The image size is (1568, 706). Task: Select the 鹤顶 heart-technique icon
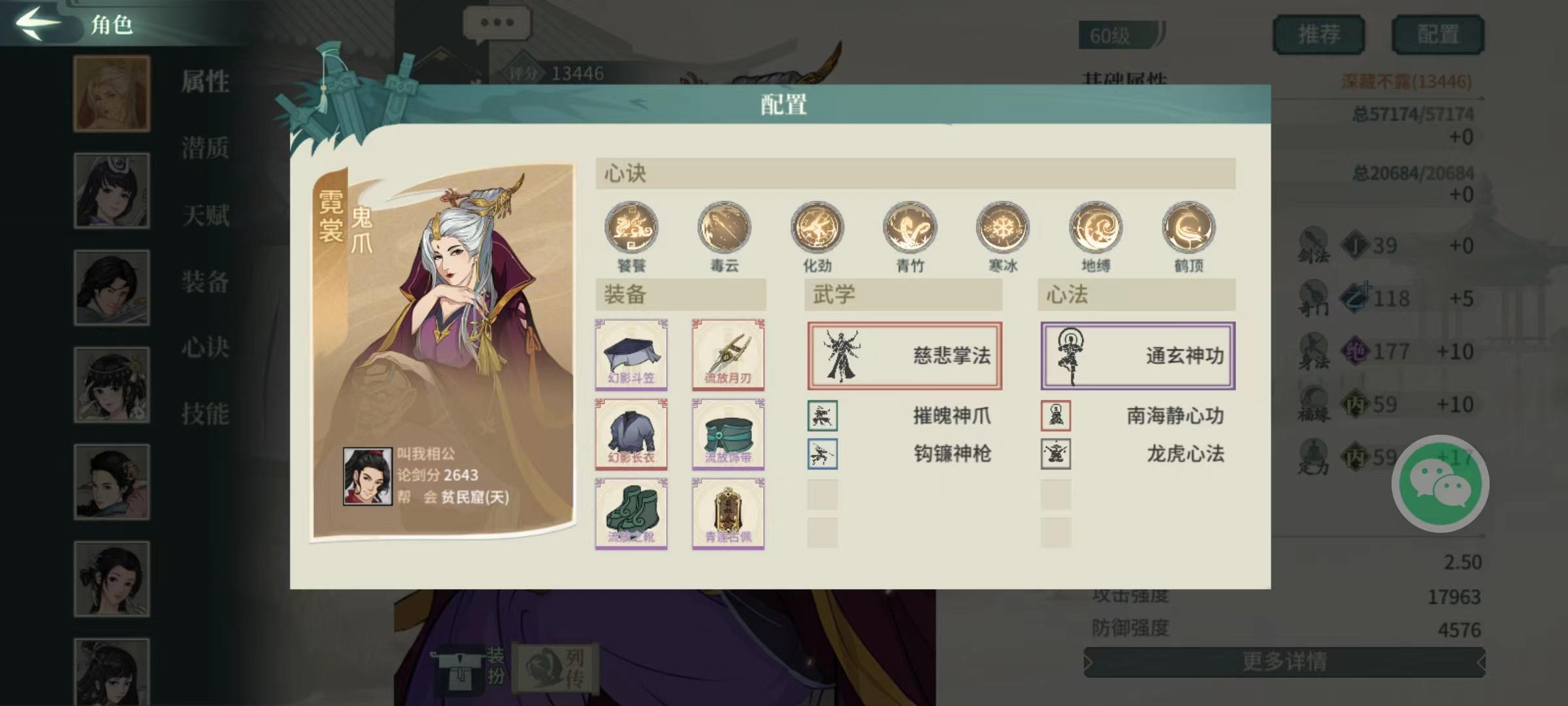[1188, 228]
